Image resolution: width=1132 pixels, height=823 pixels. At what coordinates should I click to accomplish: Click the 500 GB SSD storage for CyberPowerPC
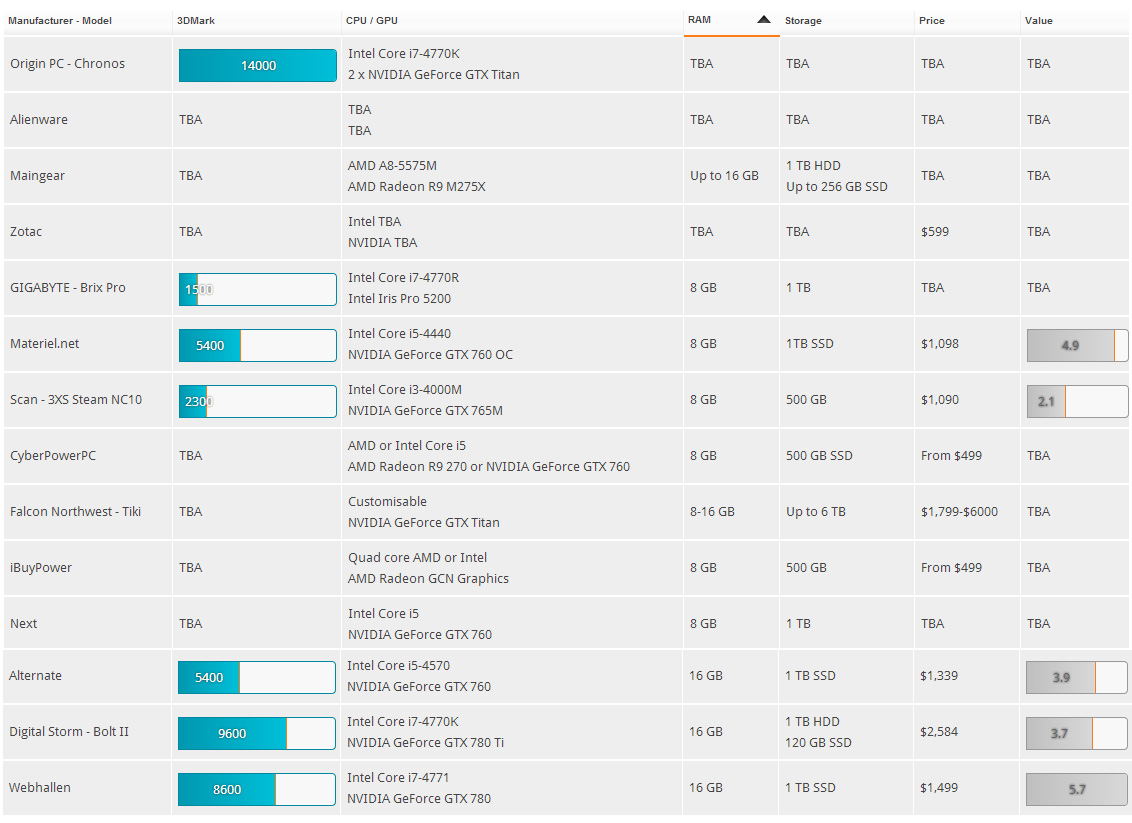819,456
